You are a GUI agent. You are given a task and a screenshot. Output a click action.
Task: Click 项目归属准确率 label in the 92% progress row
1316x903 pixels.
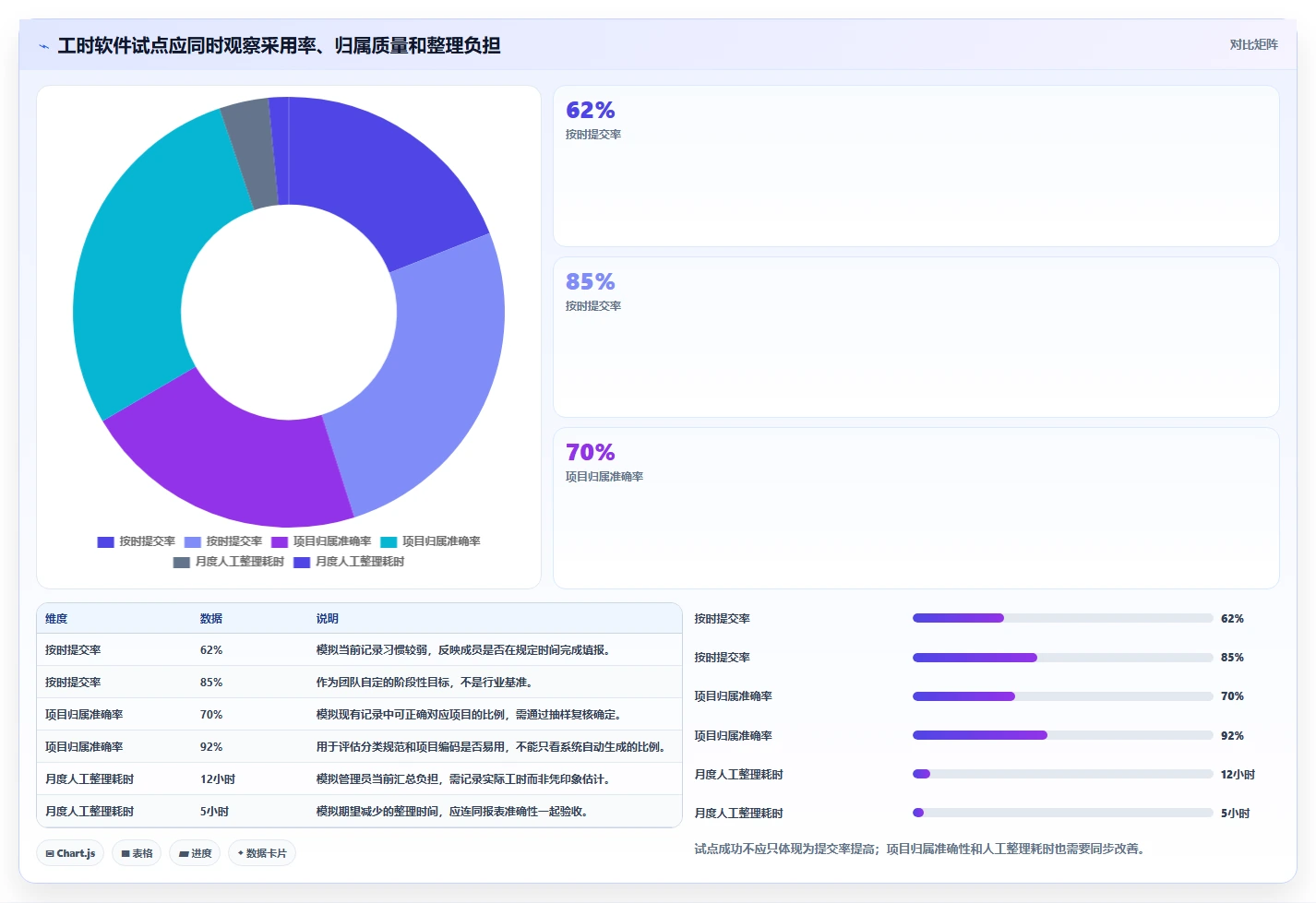point(733,736)
